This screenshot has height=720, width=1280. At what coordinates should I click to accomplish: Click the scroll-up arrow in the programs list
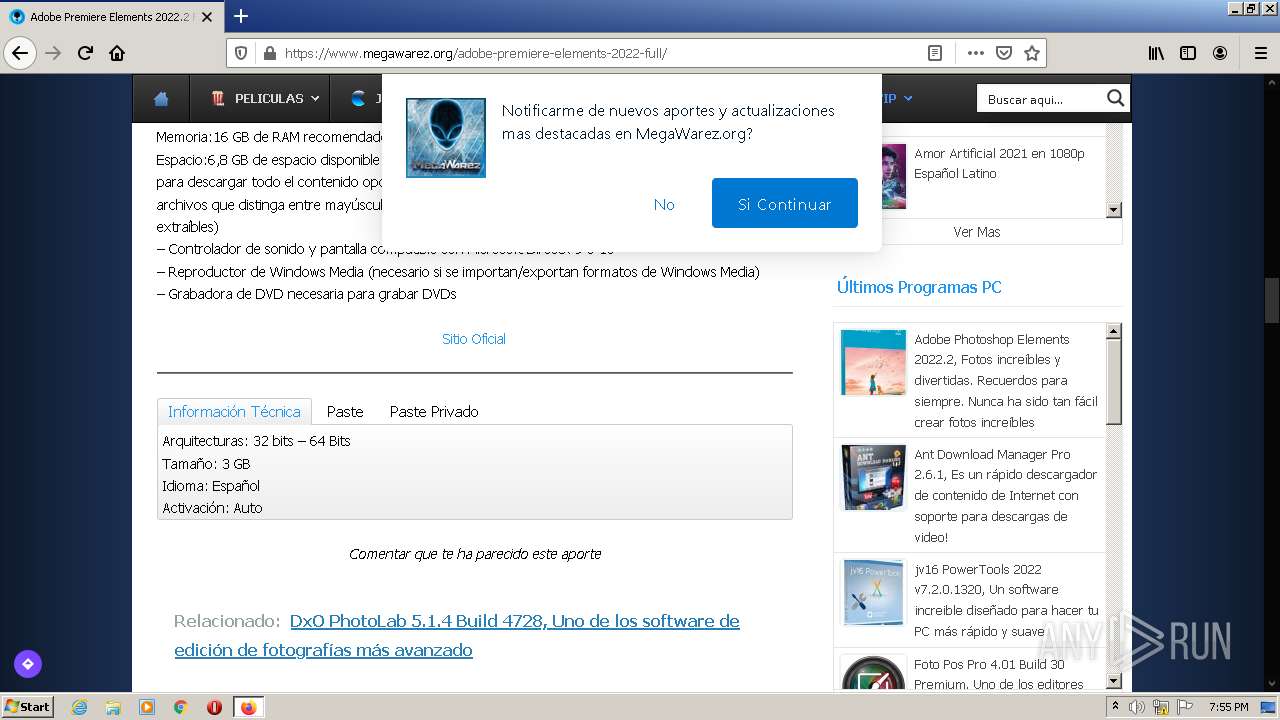coord(1114,331)
